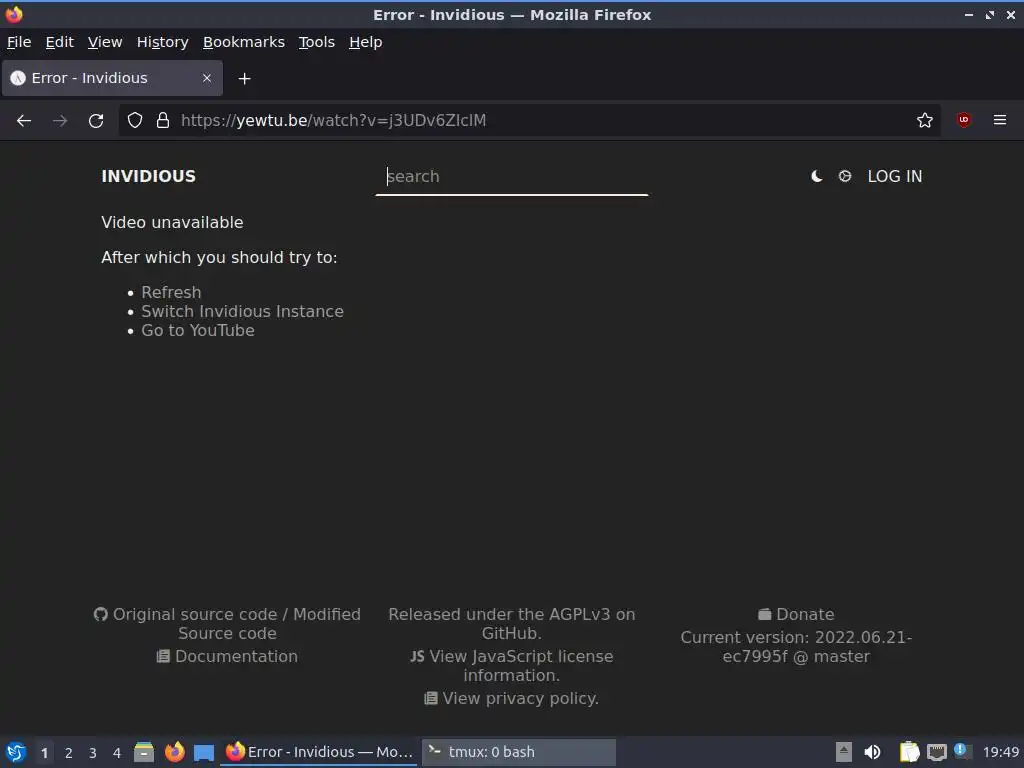Open the Firefox hamburger menu
The height and width of the screenshot is (768, 1024).
click(999, 120)
